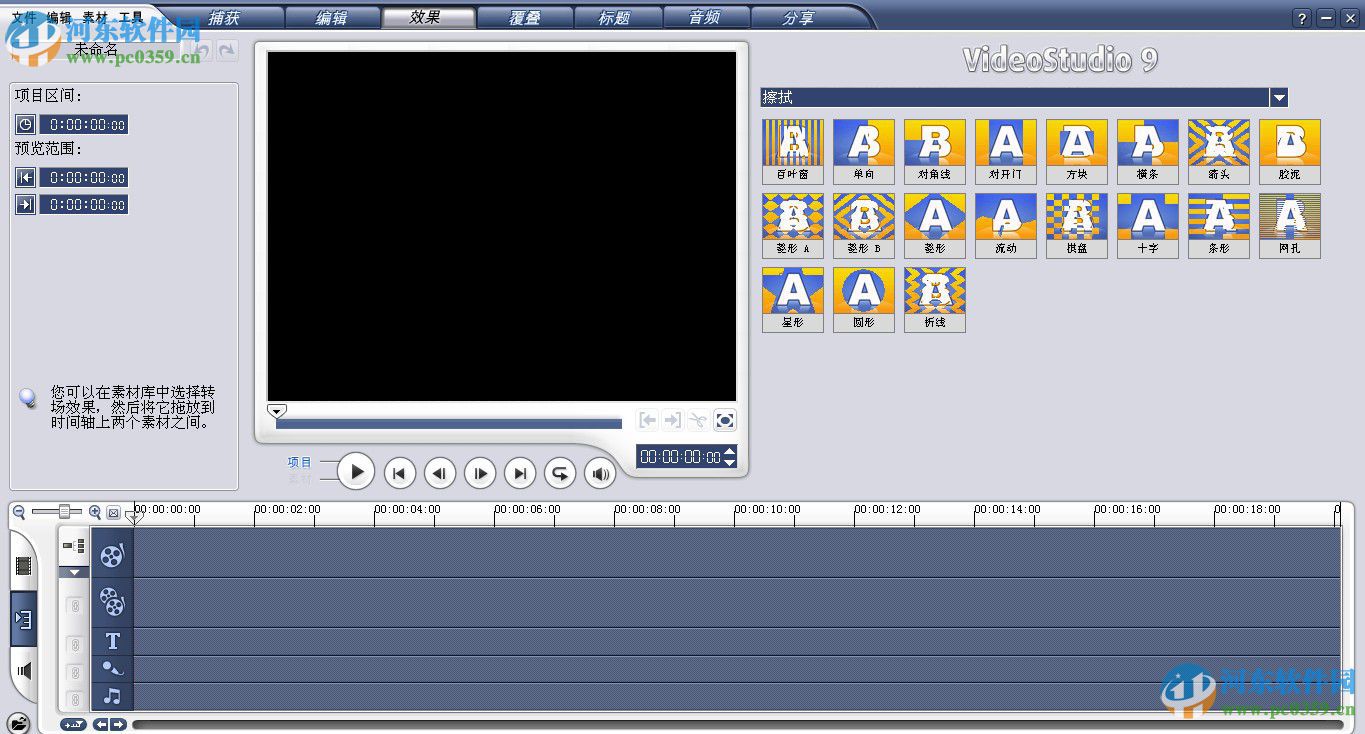This screenshot has width=1365, height=734.
Task: Increase timecode with the up spinner arrow
Action: (x=730, y=451)
